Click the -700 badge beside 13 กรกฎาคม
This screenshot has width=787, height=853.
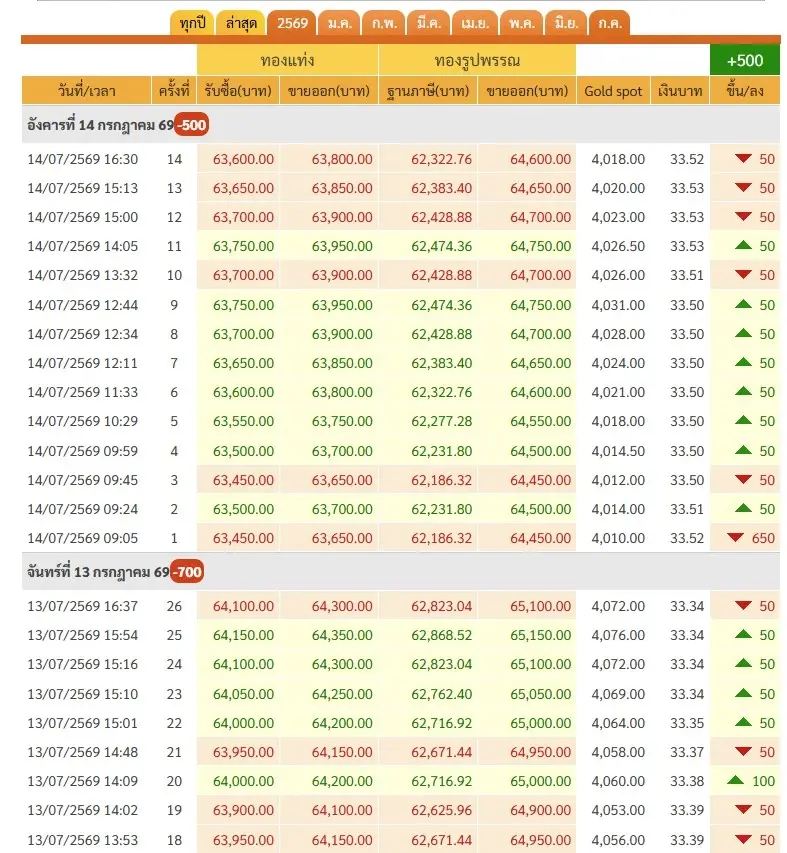(x=187, y=572)
